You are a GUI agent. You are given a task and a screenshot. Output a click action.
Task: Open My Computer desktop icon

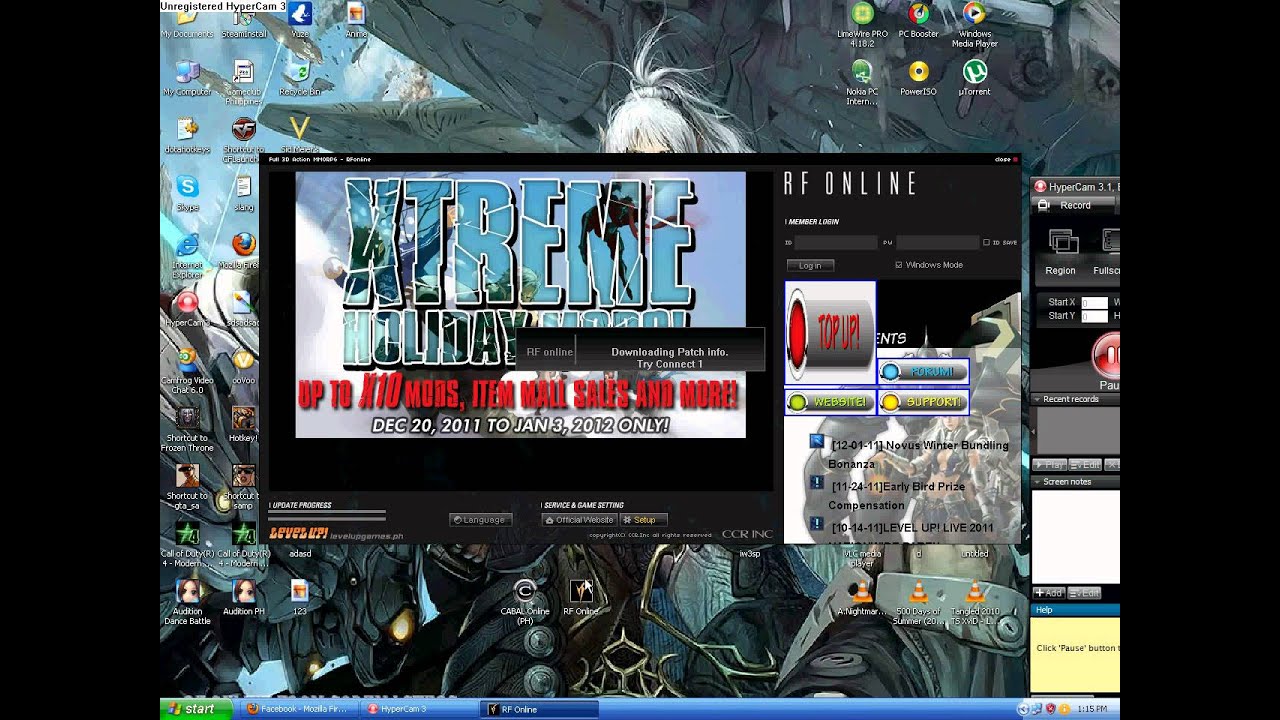[x=187, y=78]
